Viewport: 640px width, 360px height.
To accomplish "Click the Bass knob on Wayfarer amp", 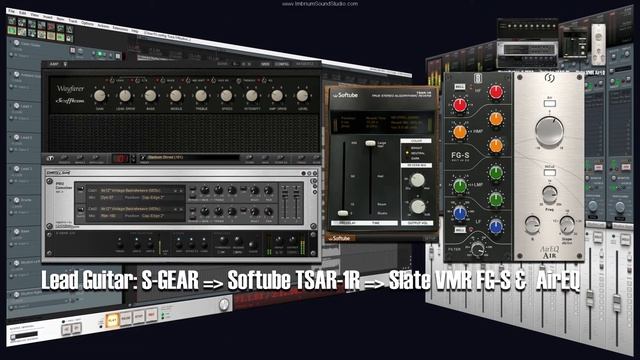I will coord(150,96).
